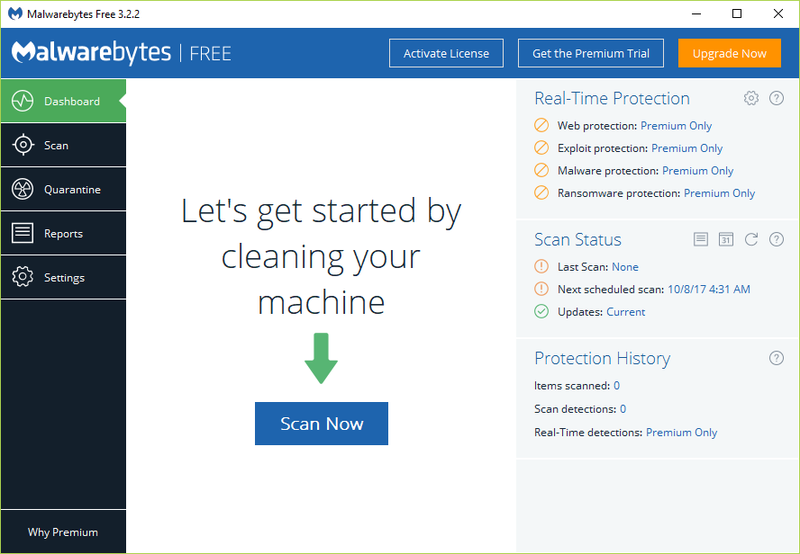The height and width of the screenshot is (554, 800).
Task: Click the Dashboard pulse icon
Action: click(23, 101)
